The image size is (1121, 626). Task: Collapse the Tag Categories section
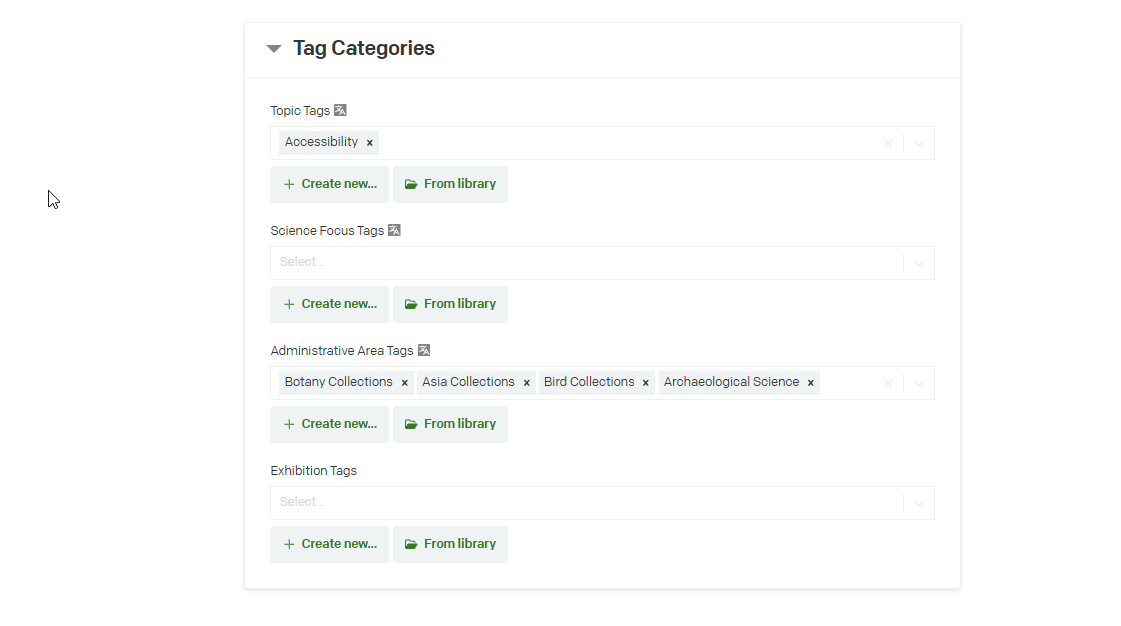click(x=274, y=49)
